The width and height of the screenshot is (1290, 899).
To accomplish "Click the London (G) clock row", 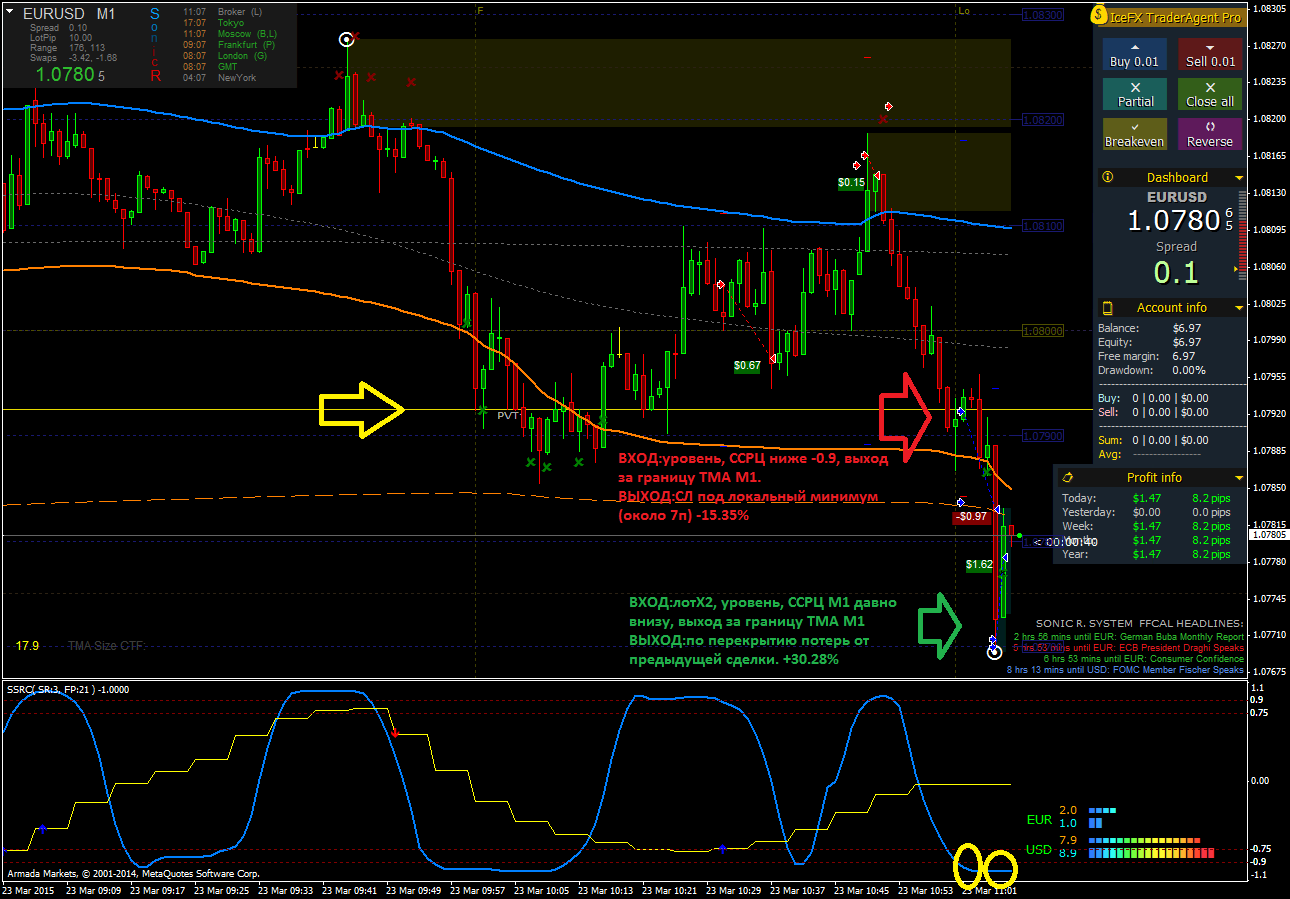I will pyautogui.click(x=226, y=55).
